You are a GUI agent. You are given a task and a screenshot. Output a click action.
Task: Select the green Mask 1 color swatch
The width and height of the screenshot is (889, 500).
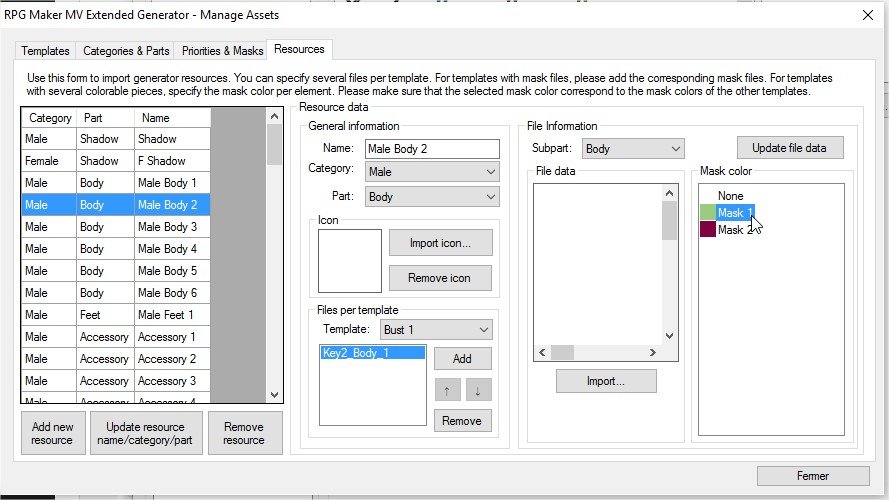click(x=708, y=213)
